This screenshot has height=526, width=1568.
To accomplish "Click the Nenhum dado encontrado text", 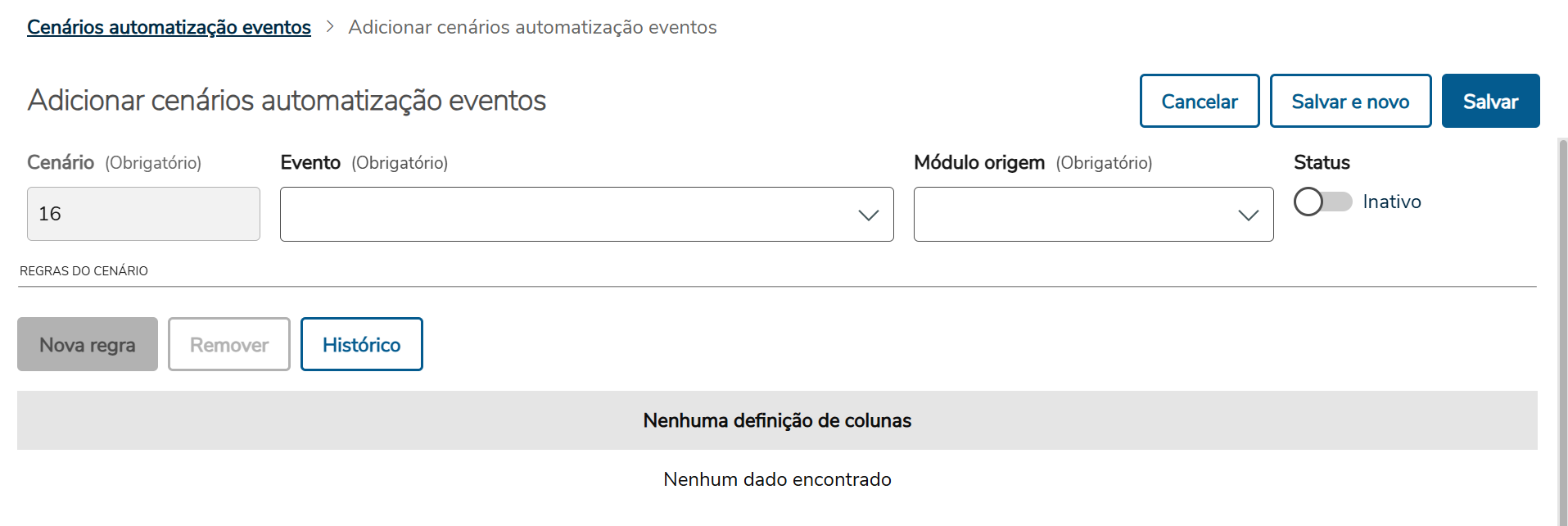I will pos(776,478).
